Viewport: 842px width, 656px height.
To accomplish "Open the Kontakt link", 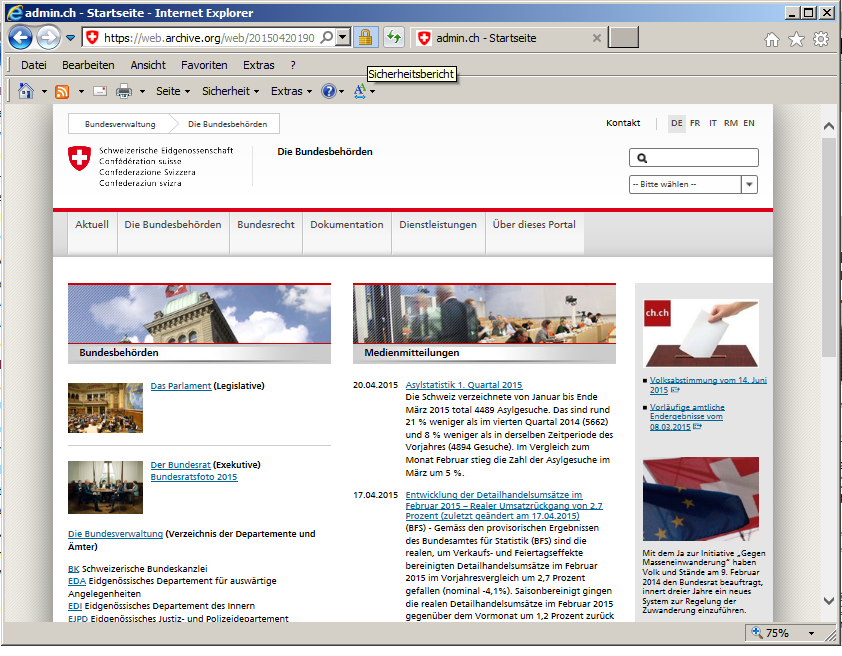I will click(623, 123).
